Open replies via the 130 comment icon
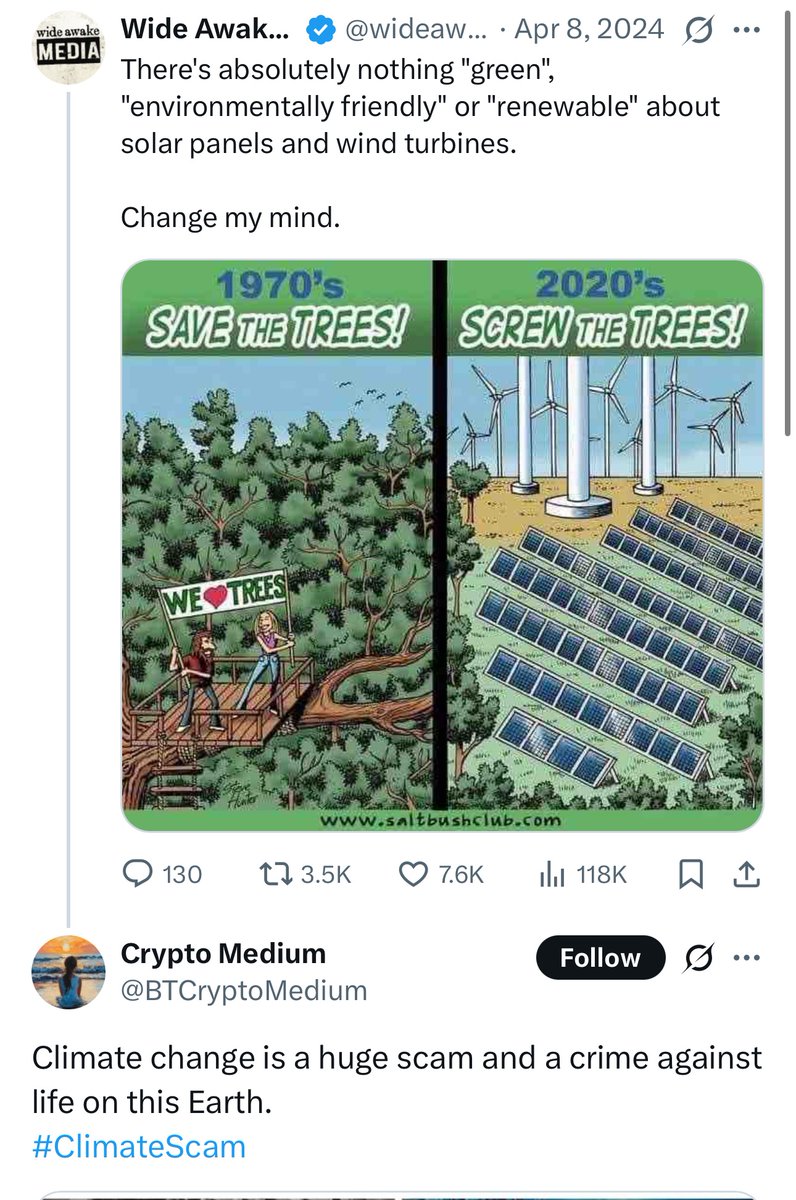 coord(137,874)
